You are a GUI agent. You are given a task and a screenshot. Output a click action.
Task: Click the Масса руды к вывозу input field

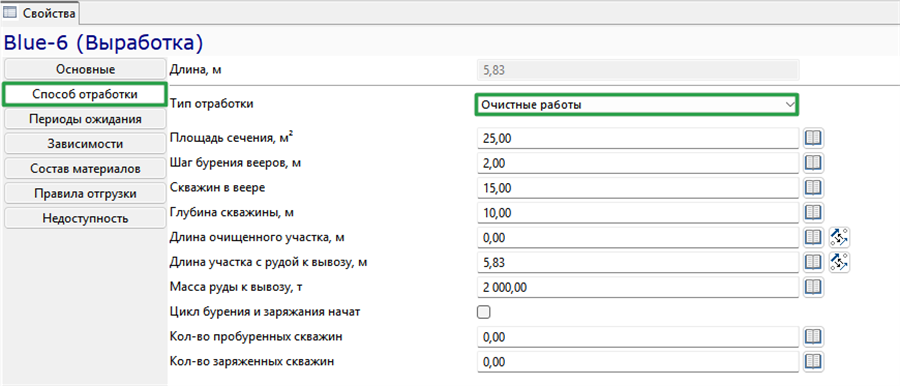pyautogui.click(x=638, y=287)
